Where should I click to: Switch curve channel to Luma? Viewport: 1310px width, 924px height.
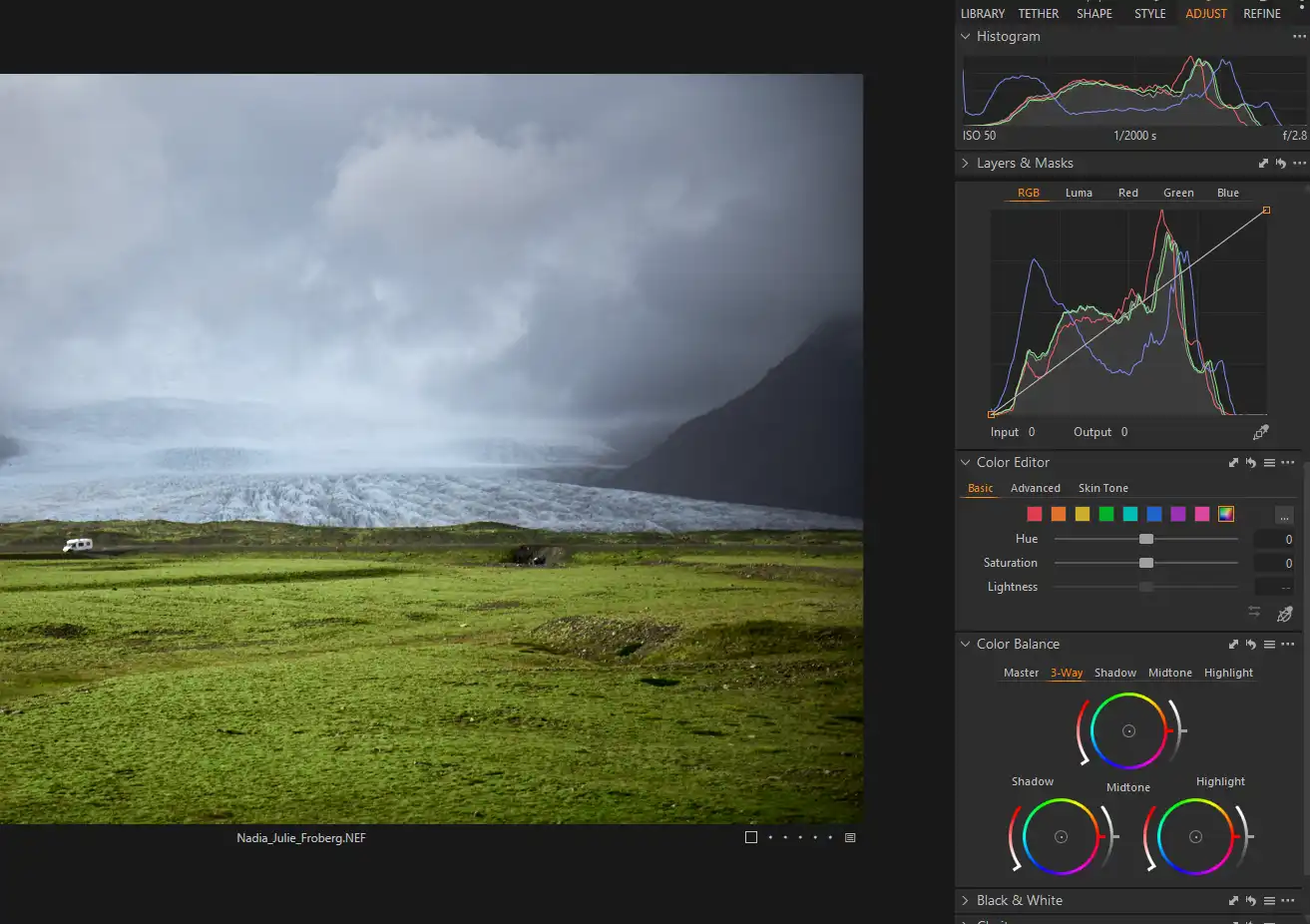pyautogui.click(x=1079, y=193)
